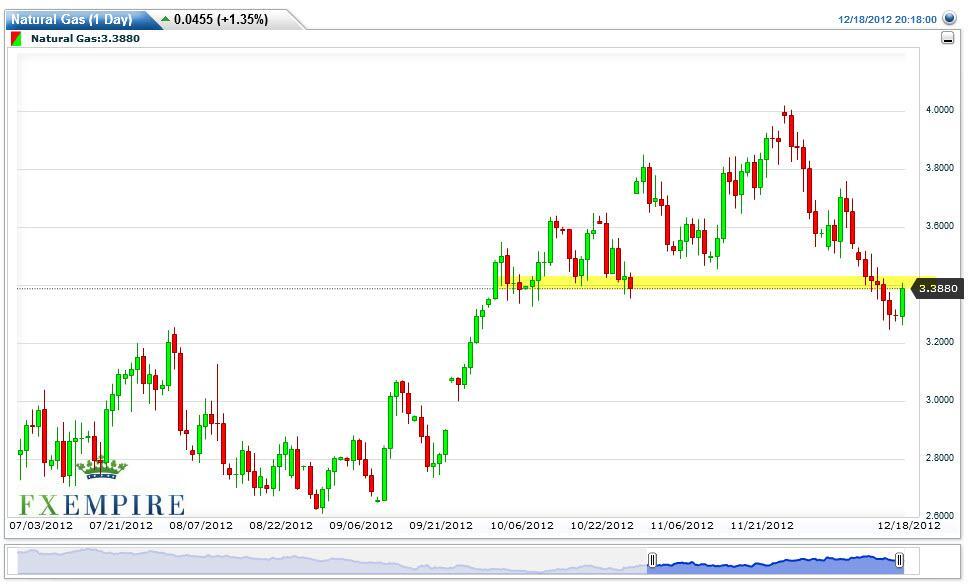Click the 4.0000 price axis label
Viewport: 969px width, 585px height.
[938, 110]
